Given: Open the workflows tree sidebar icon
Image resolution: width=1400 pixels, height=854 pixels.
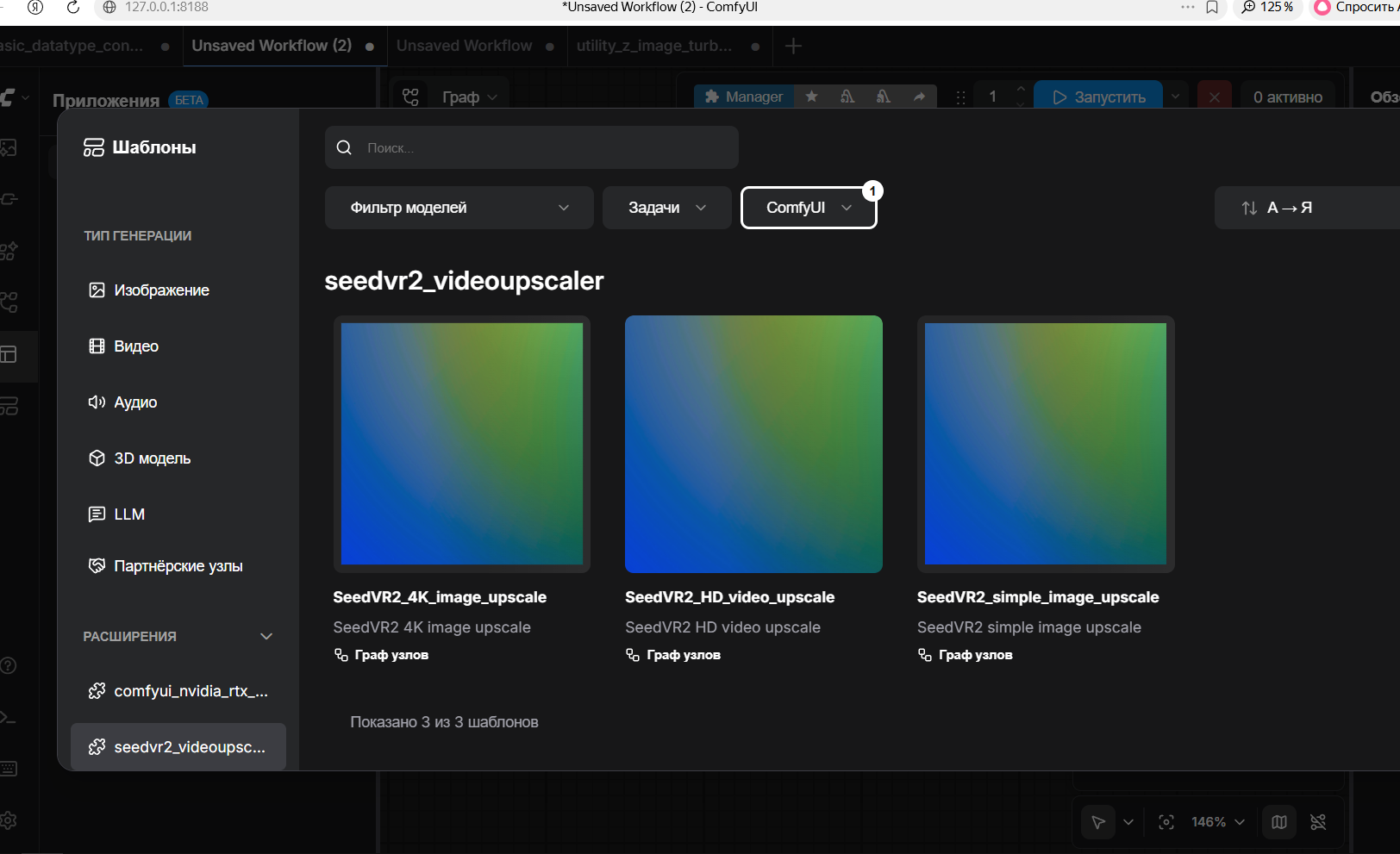Looking at the screenshot, I should (9, 302).
